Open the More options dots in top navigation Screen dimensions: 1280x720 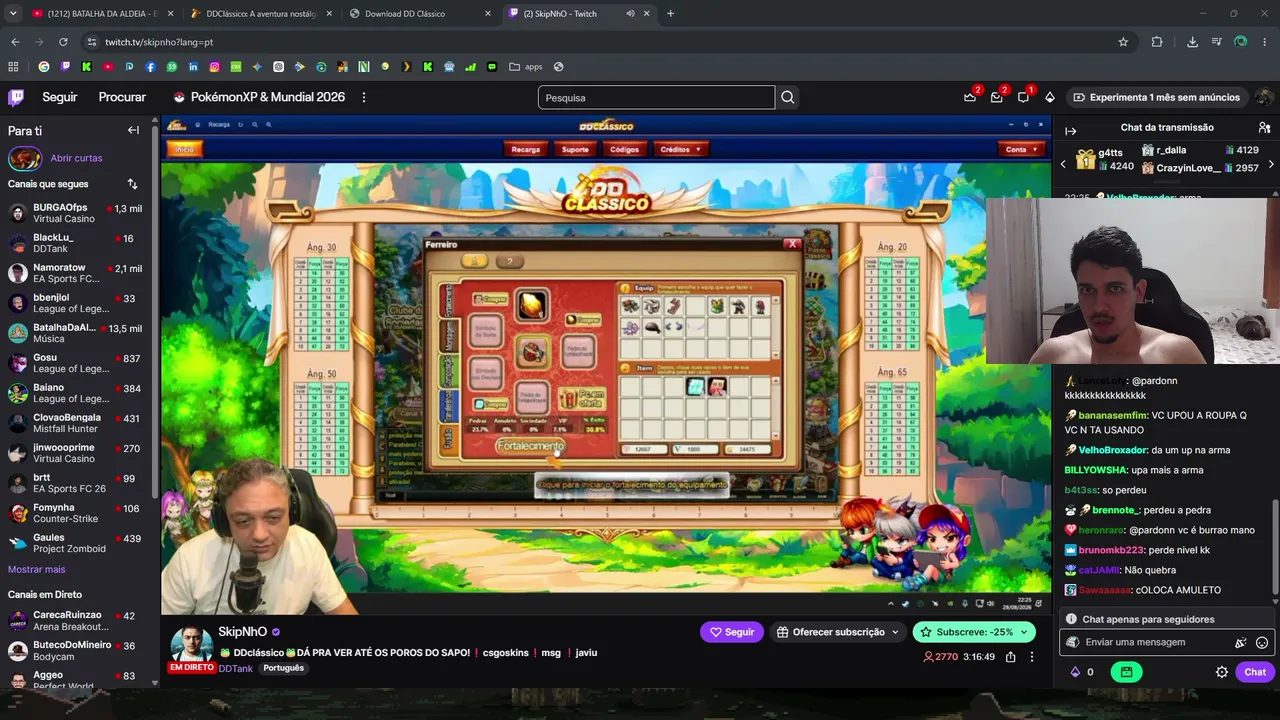pos(364,97)
